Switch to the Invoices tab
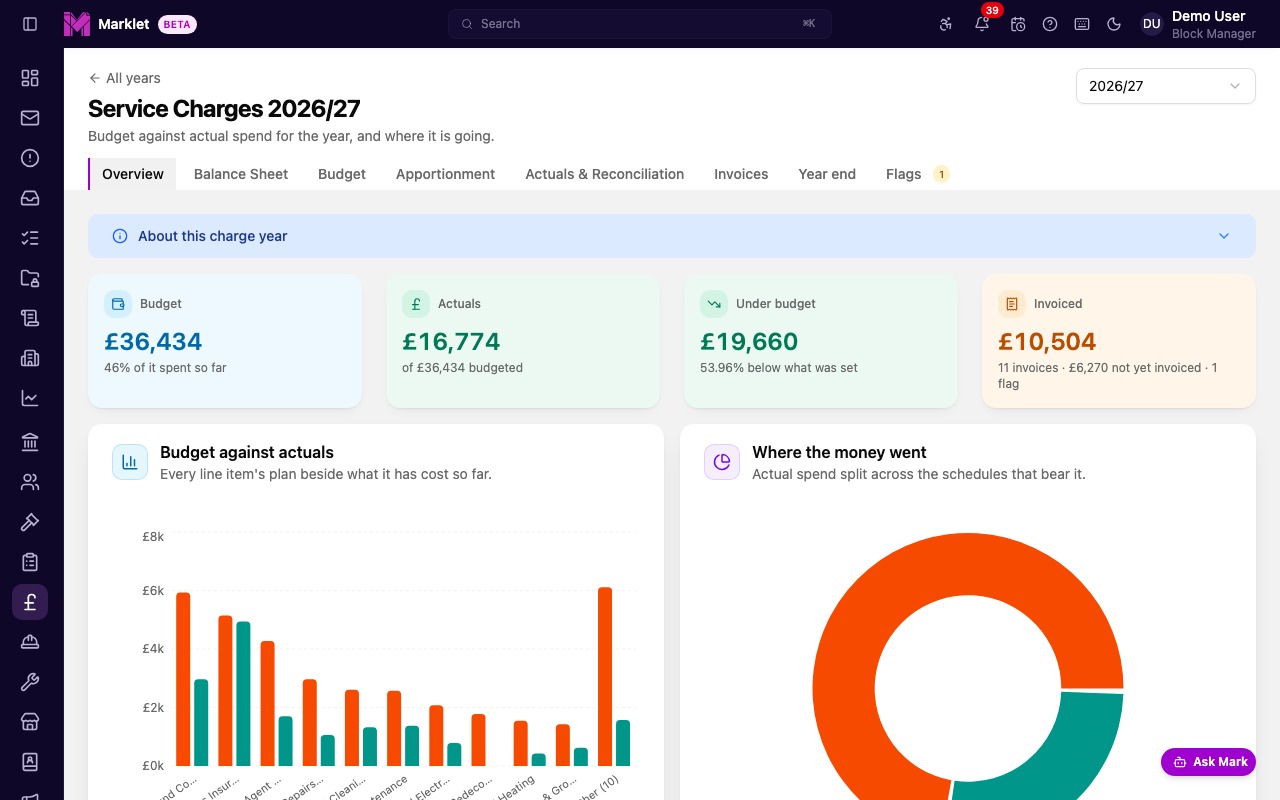 click(x=741, y=174)
